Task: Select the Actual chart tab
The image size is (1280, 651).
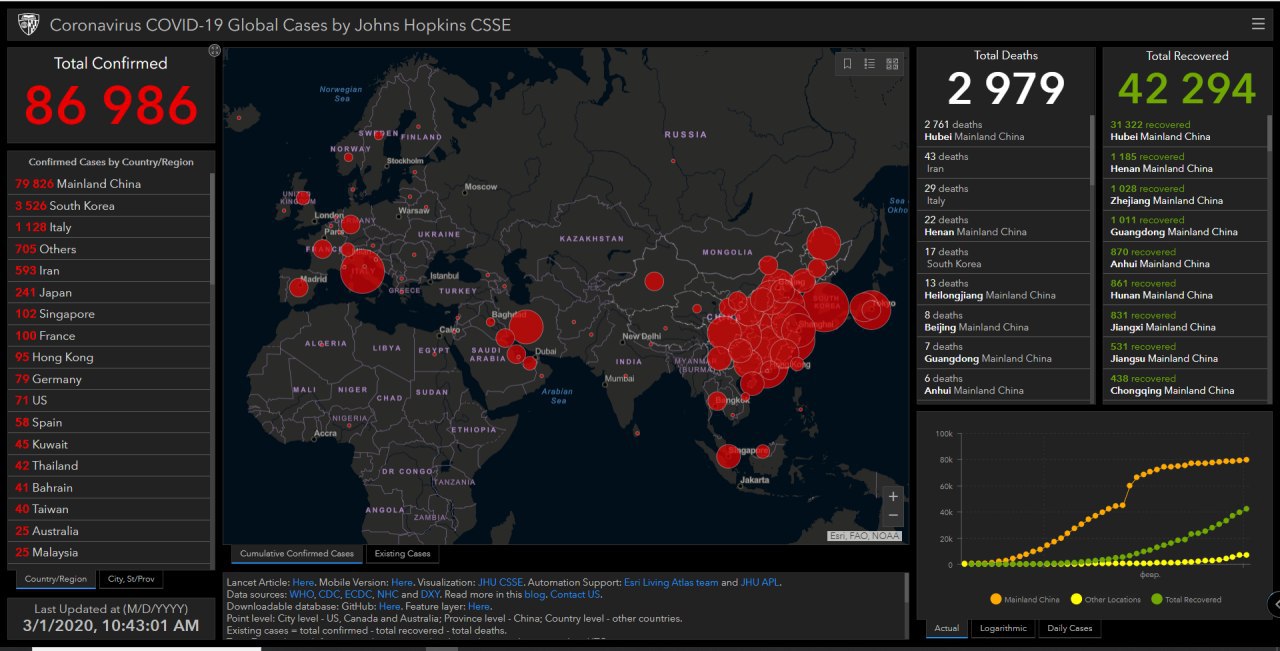Action: 946,628
